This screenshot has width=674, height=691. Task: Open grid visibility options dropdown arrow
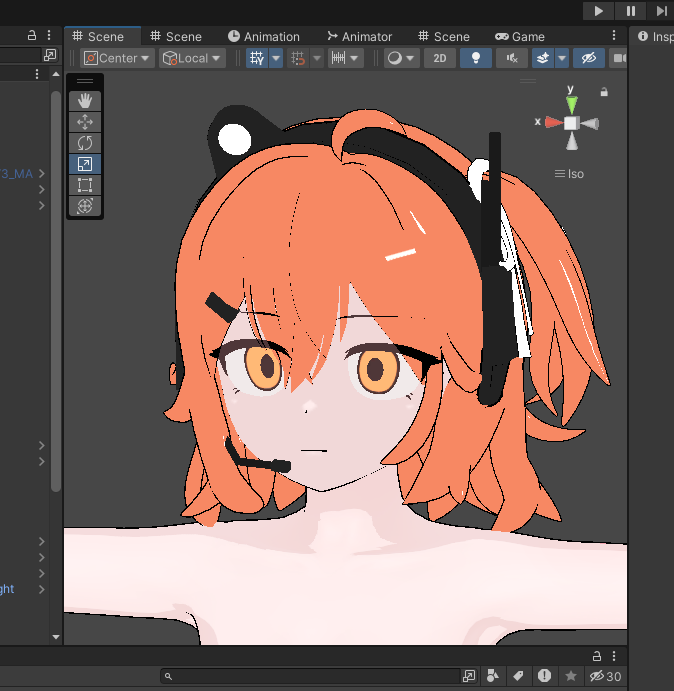point(276,58)
